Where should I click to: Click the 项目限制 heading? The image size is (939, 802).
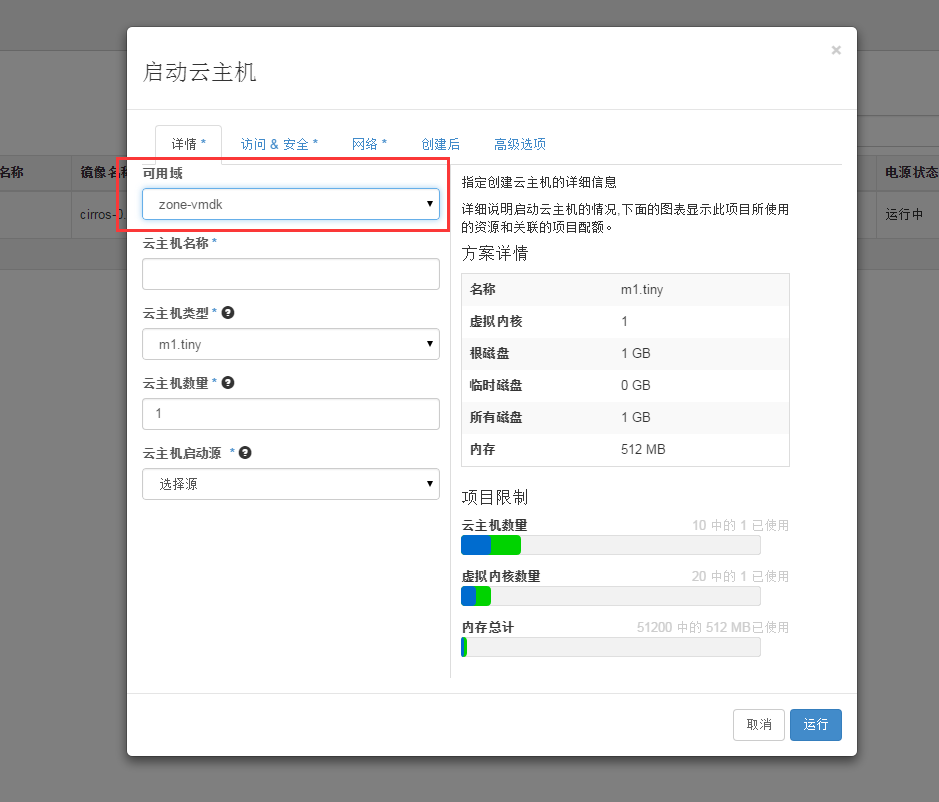click(x=495, y=497)
